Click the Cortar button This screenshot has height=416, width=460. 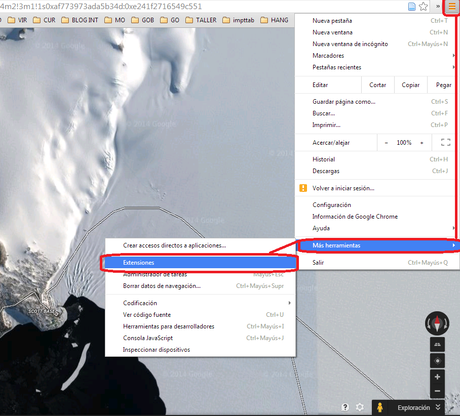click(378, 85)
